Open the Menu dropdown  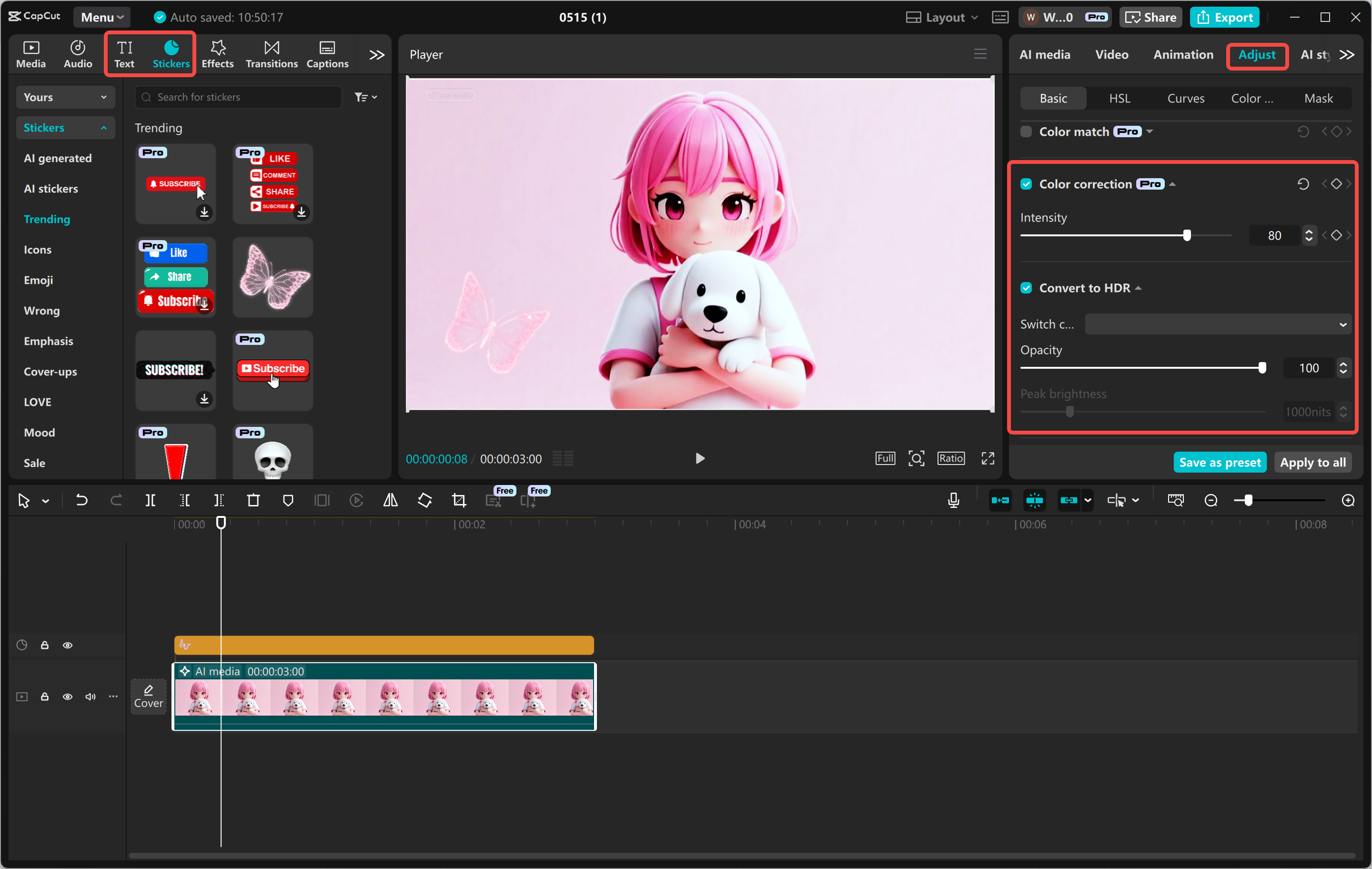(x=102, y=17)
